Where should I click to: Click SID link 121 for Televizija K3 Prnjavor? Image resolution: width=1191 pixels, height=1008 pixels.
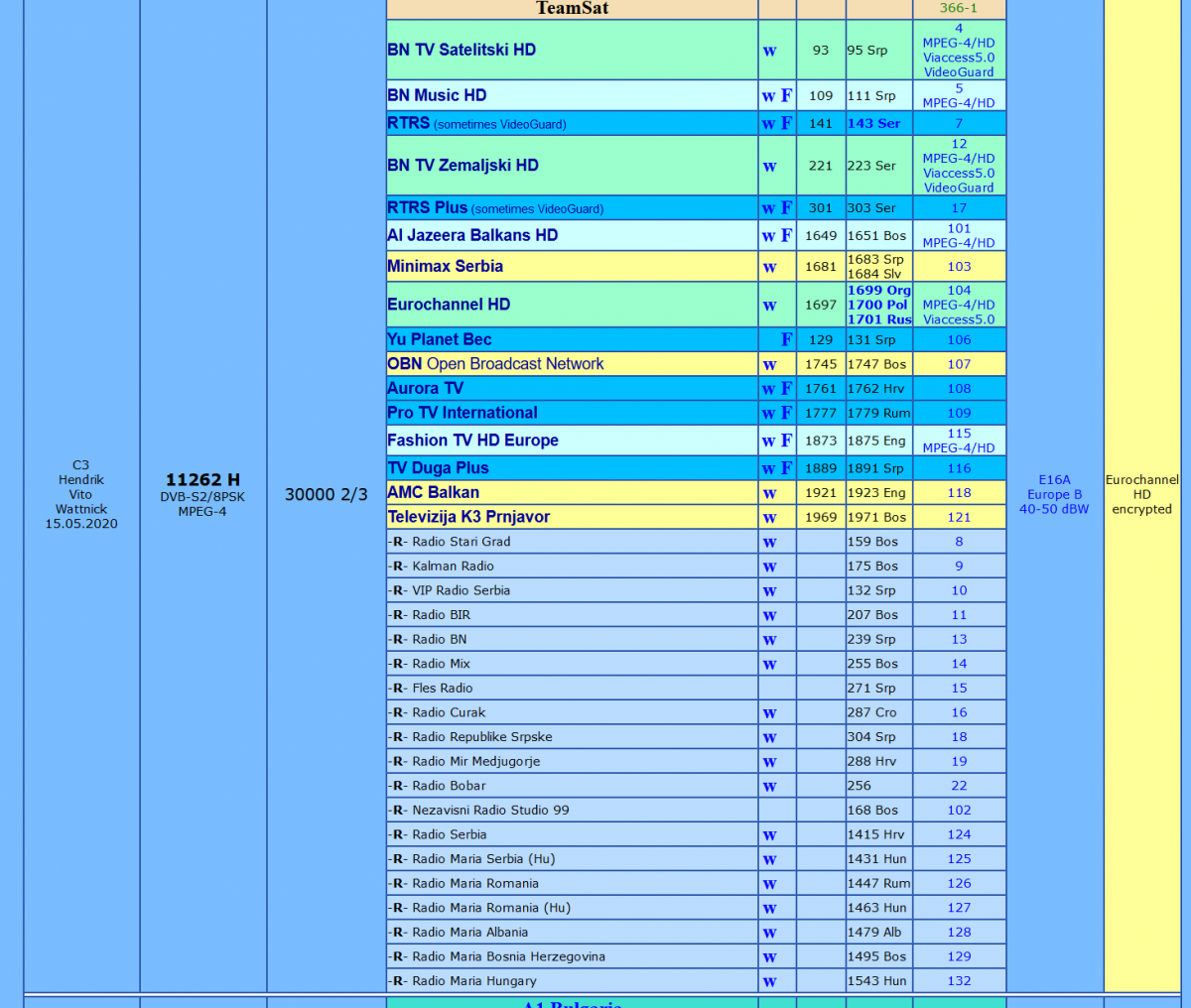click(959, 517)
